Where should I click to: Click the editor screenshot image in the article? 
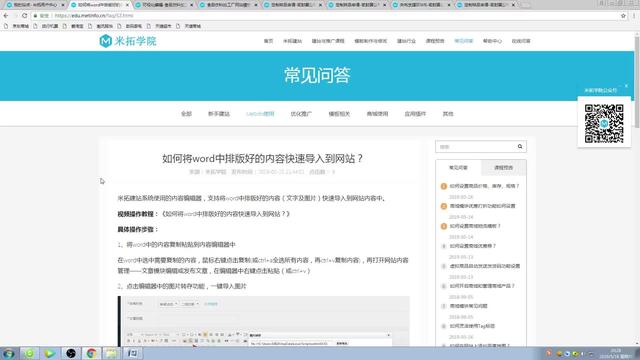pyautogui.click(x=264, y=321)
